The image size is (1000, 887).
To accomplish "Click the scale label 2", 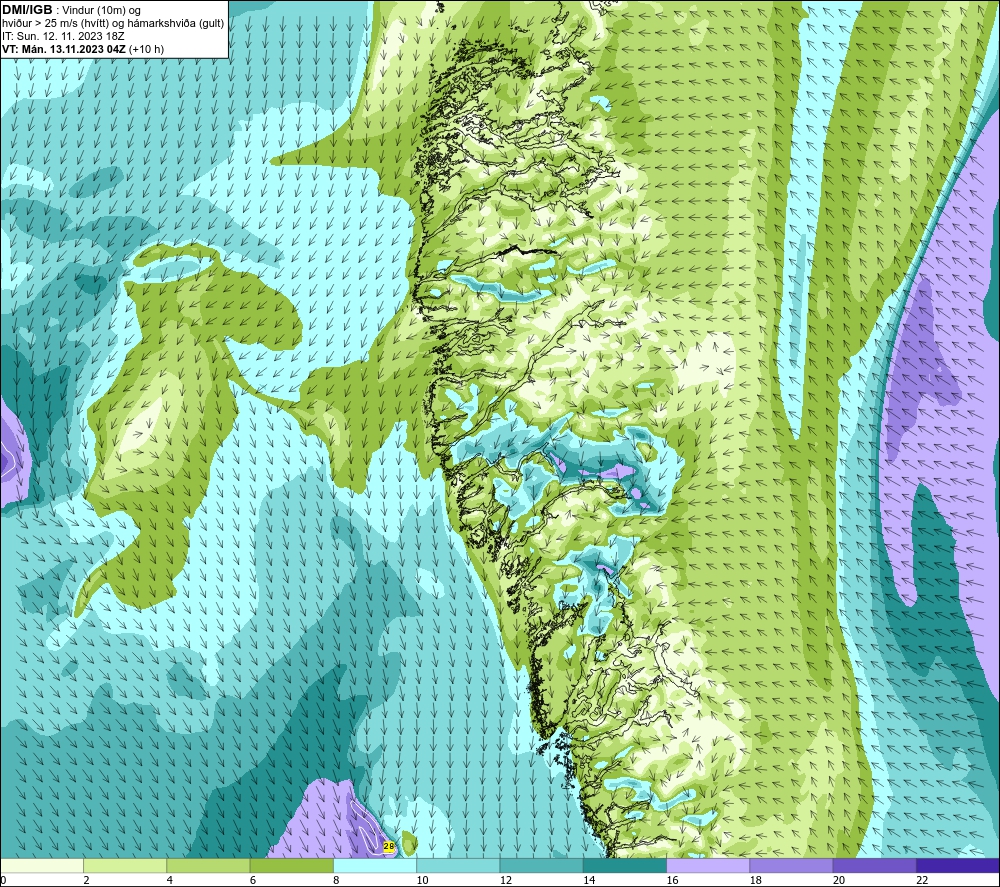I will coord(86,881).
